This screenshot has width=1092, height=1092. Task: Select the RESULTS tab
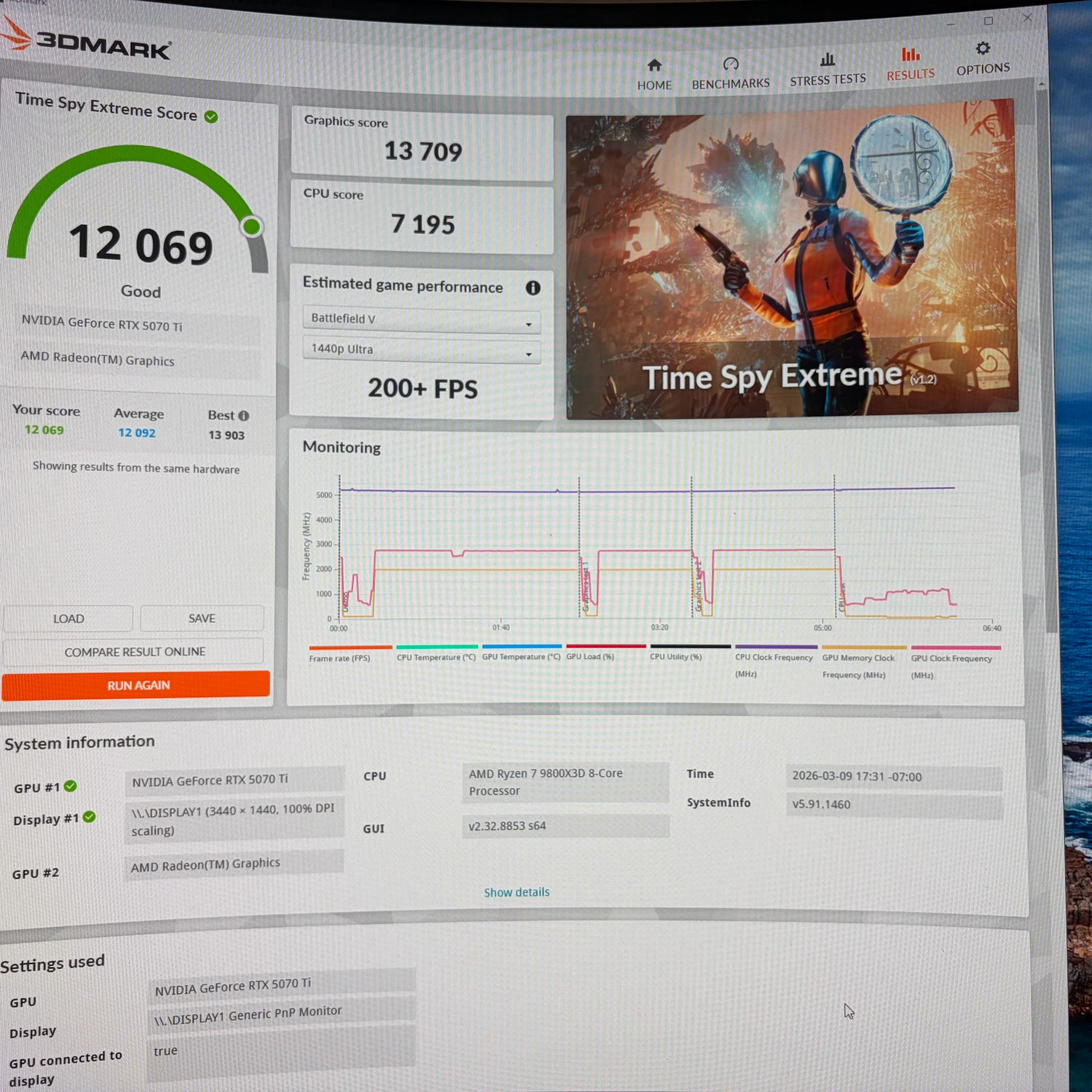point(910,65)
